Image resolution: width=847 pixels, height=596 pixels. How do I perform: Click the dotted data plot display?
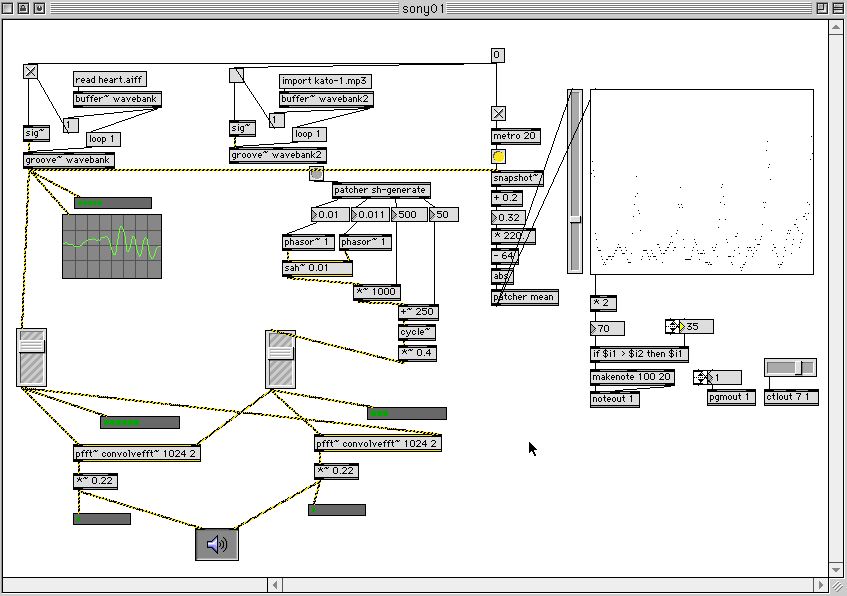point(701,181)
